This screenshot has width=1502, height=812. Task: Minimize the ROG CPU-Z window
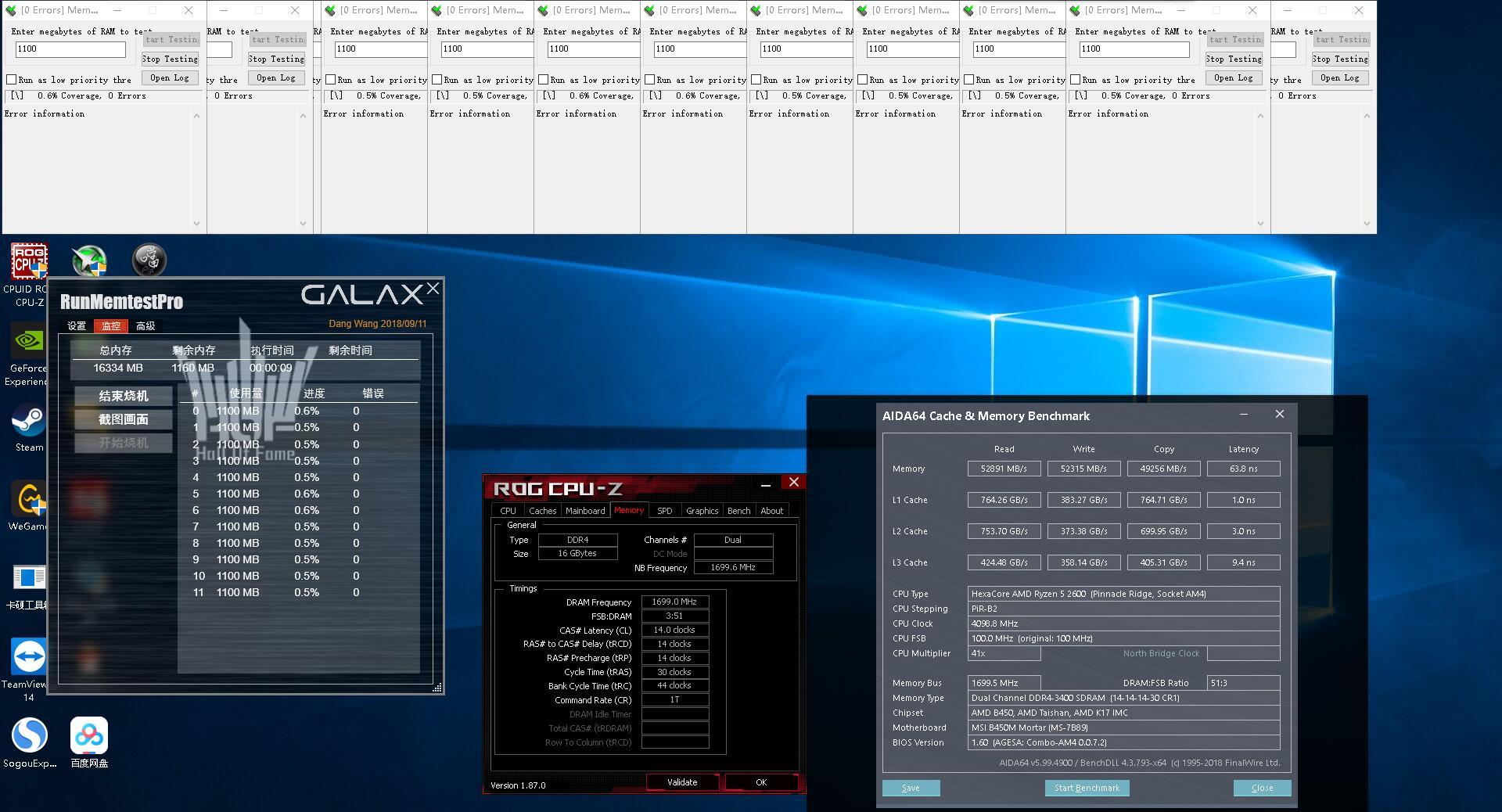[766, 485]
